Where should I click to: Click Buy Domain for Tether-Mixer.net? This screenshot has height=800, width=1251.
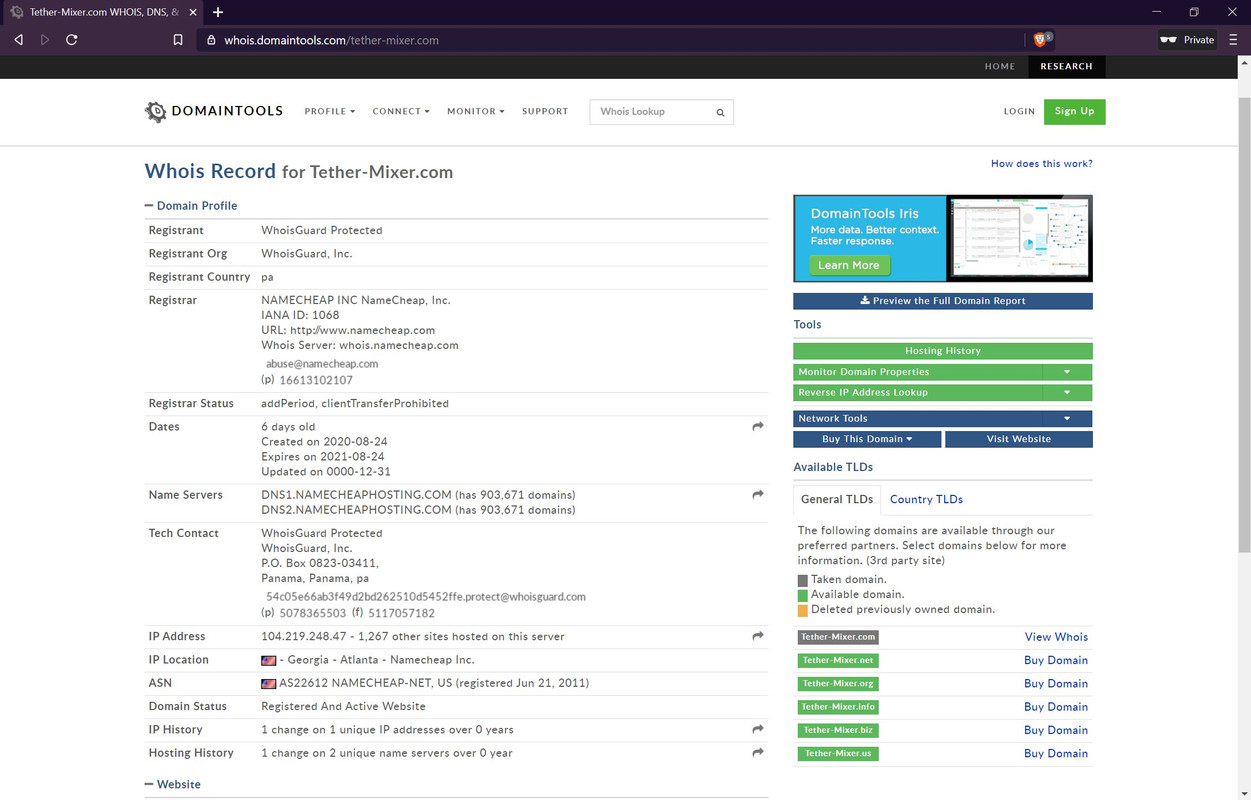tap(1056, 660)
